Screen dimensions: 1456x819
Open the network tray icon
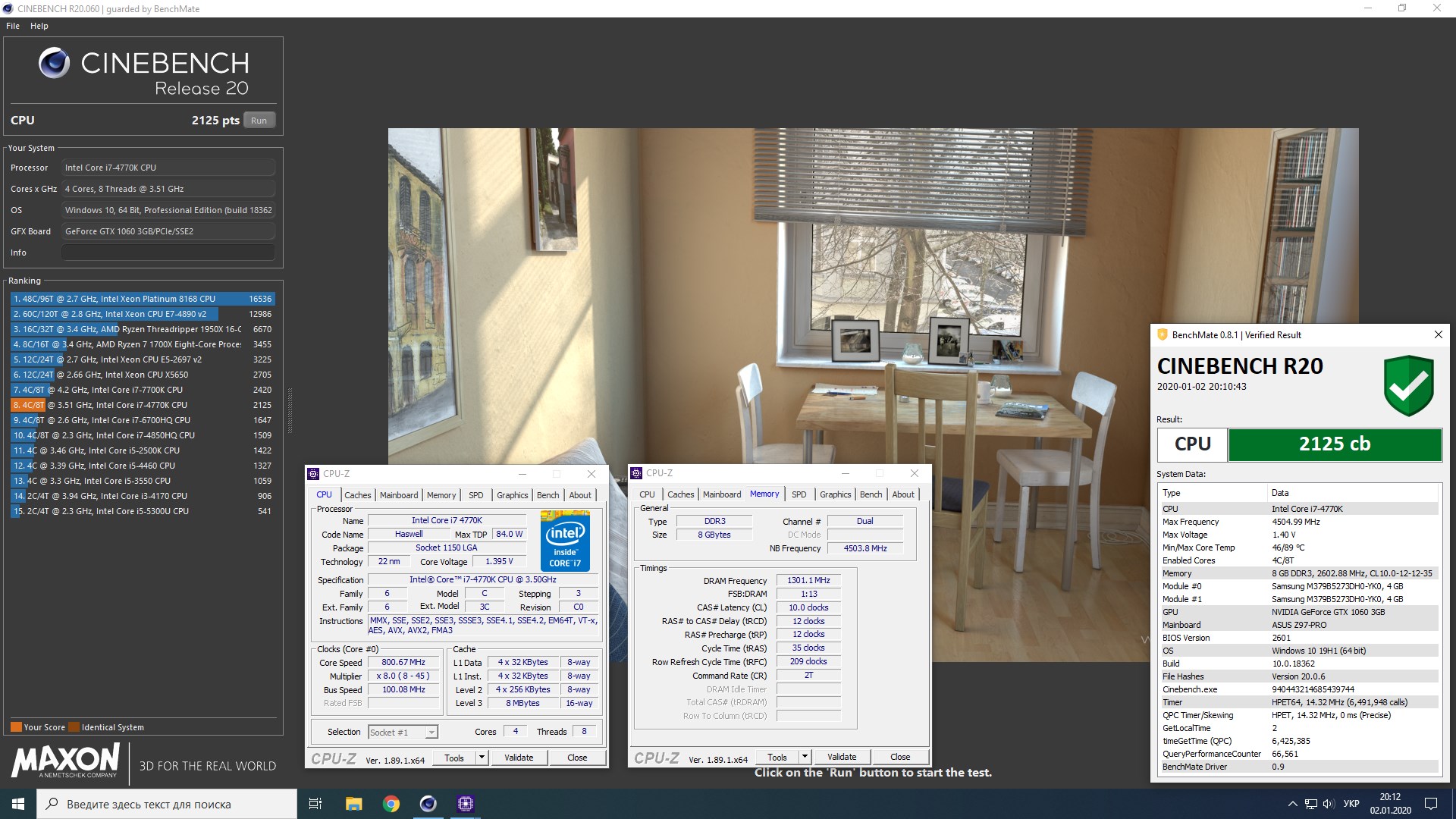click(1310, 804)
